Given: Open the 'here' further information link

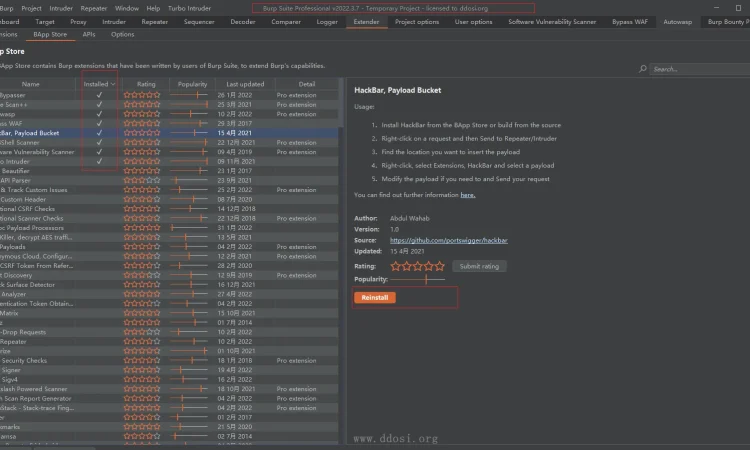Looking at the screenshot, I should point(468,195).
